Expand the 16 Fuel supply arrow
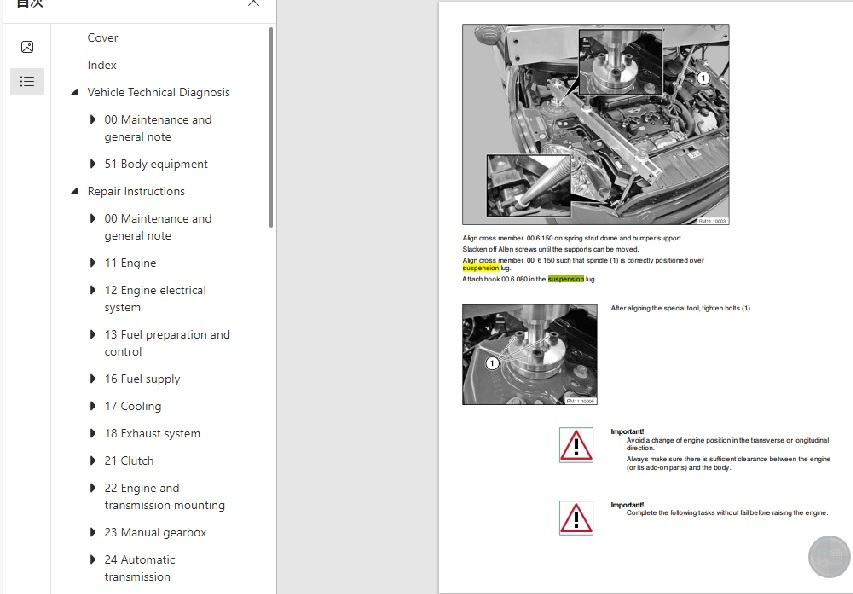853x594 pixels. pyautogui.click(x=92, y=379)
